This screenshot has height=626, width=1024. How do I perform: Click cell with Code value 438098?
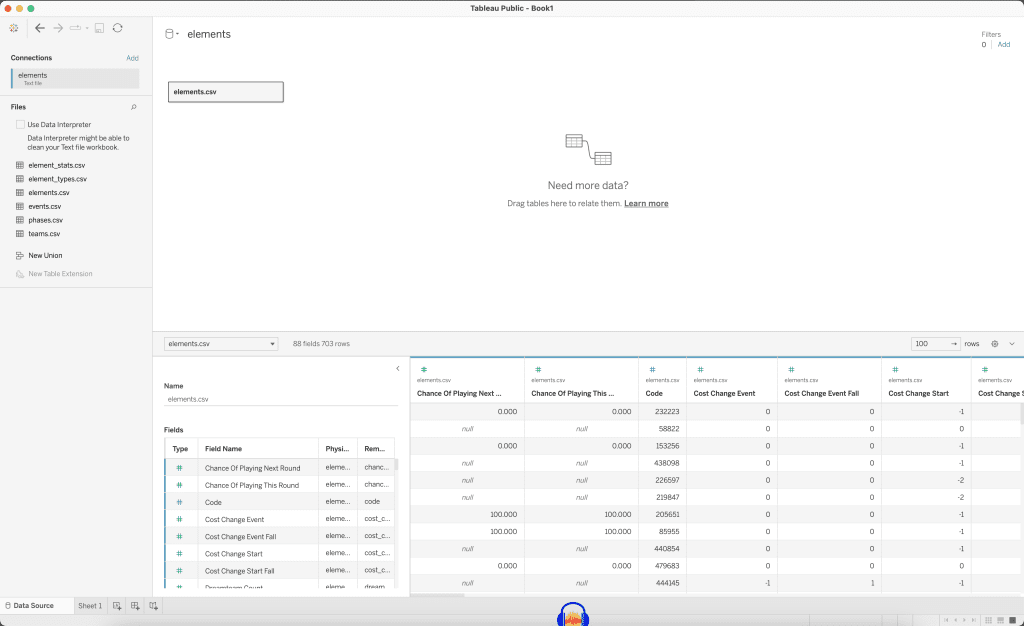click(662, 463)
